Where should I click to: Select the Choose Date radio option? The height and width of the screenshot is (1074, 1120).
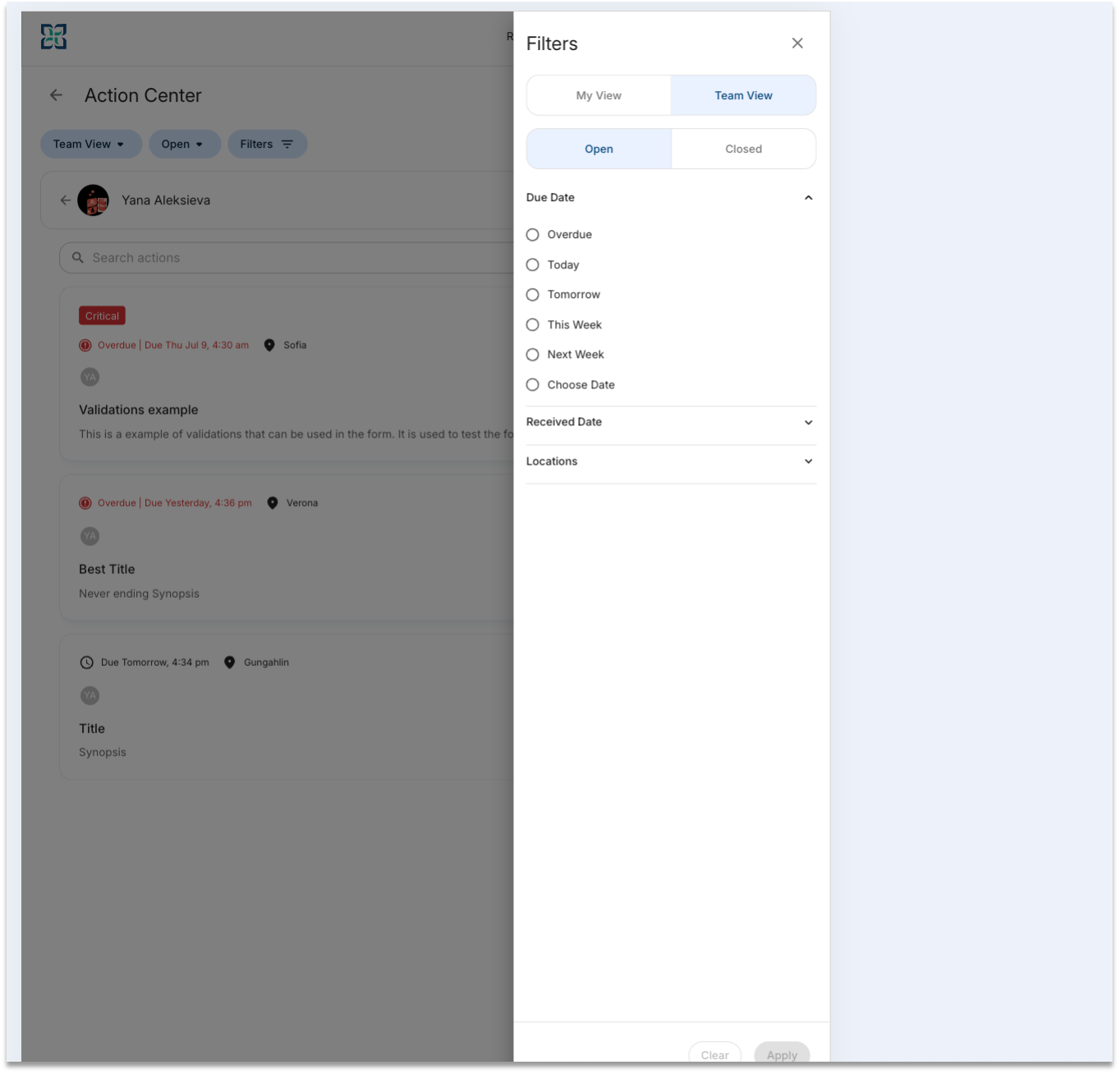click(x=533, y=385)
